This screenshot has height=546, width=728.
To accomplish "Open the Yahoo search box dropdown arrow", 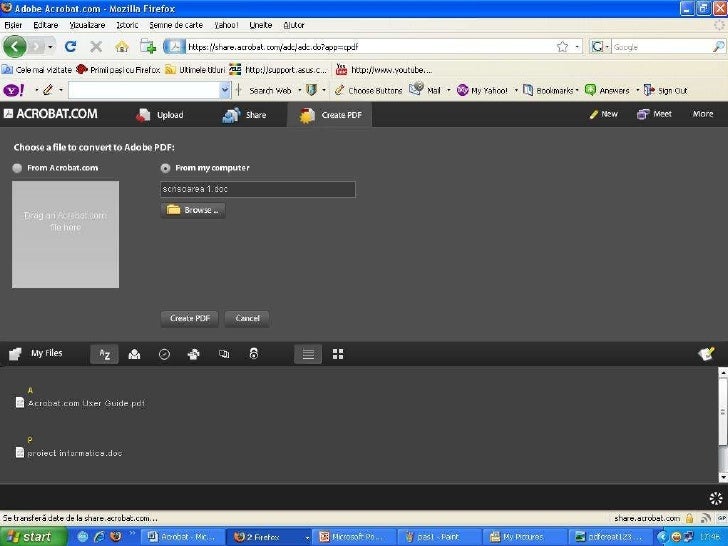I will click(x=225, y=90).
